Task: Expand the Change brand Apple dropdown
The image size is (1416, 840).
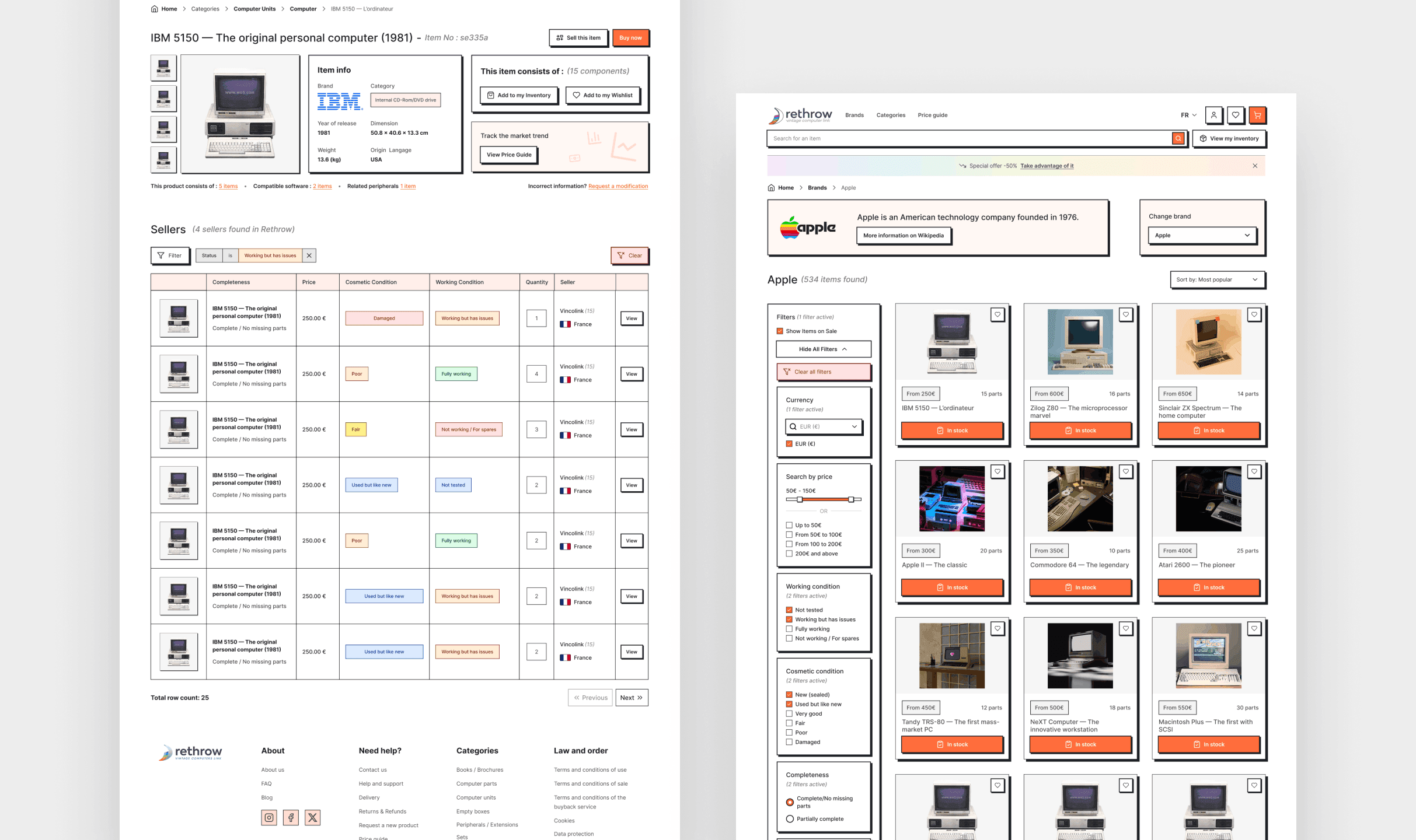Action: point(1202,235)
